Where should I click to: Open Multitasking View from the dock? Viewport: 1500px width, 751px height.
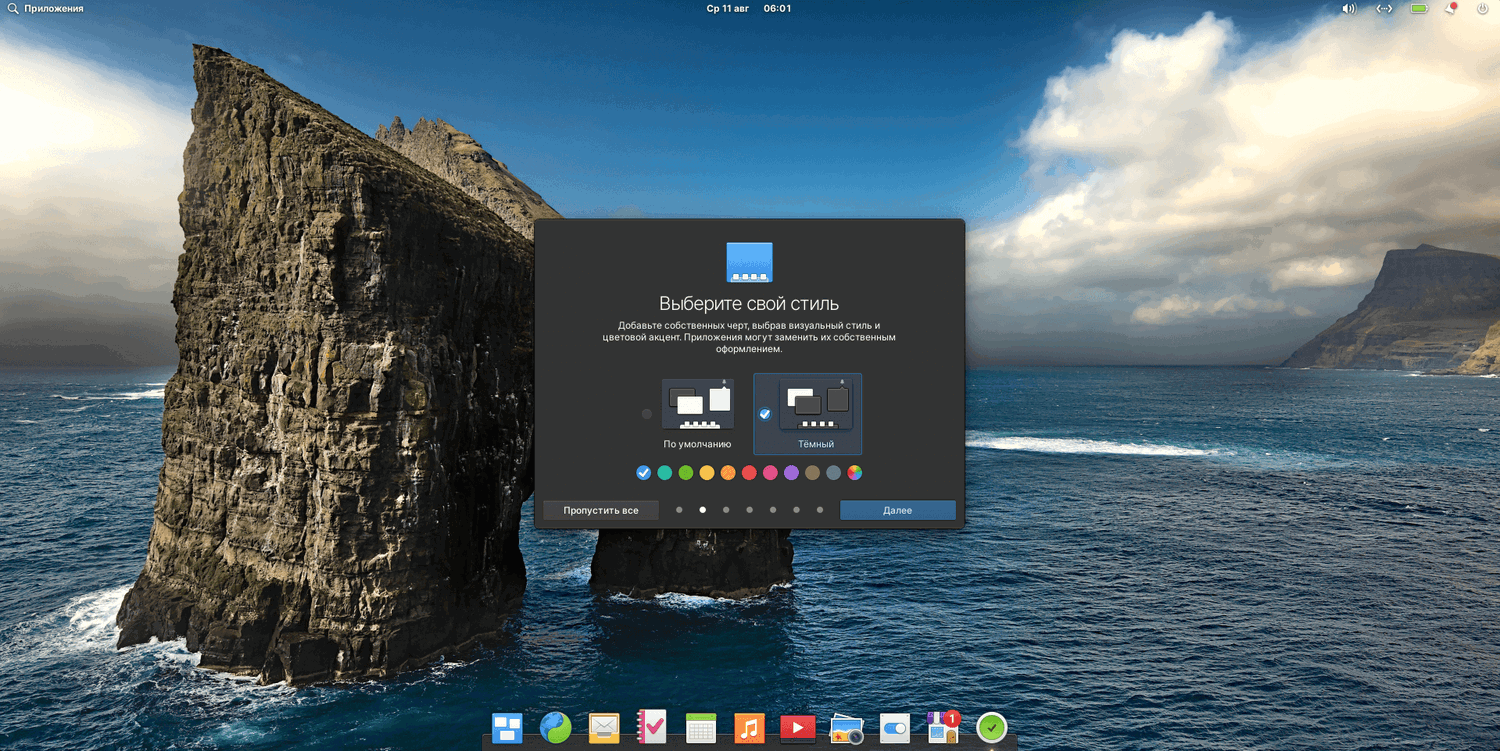(x=507, y=728)
